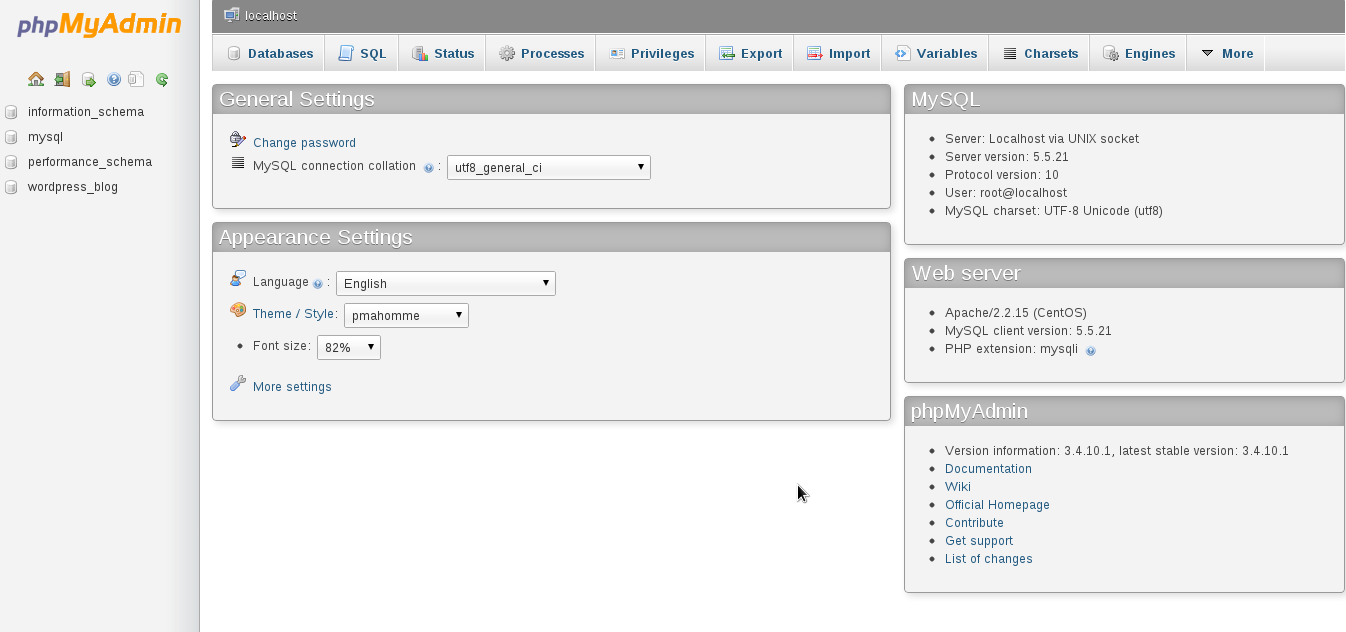Expand the Theme / Style pmahomme dropdown
The width and height of the screenshot is (1346, 632).
click(x=406, y=315)
